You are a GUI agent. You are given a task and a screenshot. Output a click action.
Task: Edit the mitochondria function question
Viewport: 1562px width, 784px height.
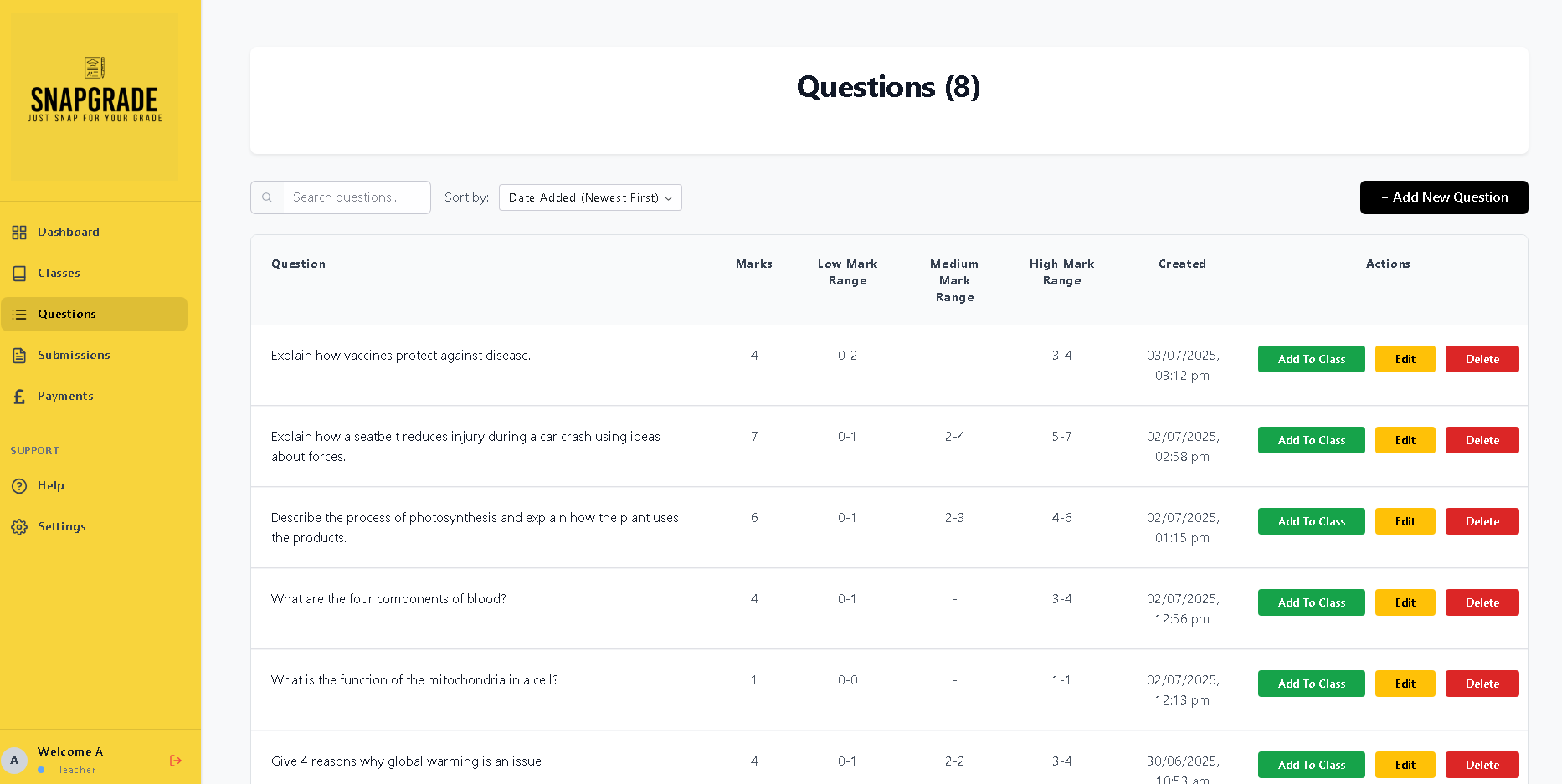coord(1405,684)
